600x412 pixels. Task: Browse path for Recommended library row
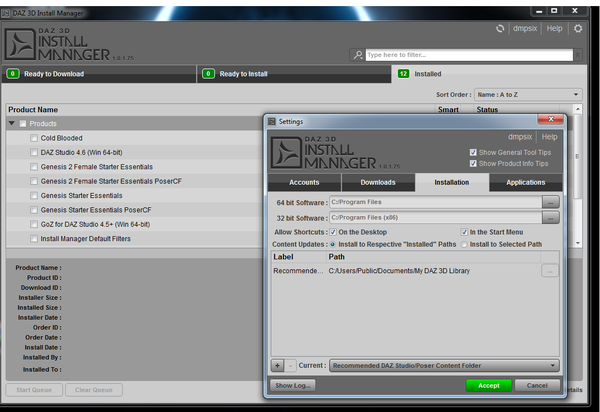pyautogui.click(x=549, y=271)
